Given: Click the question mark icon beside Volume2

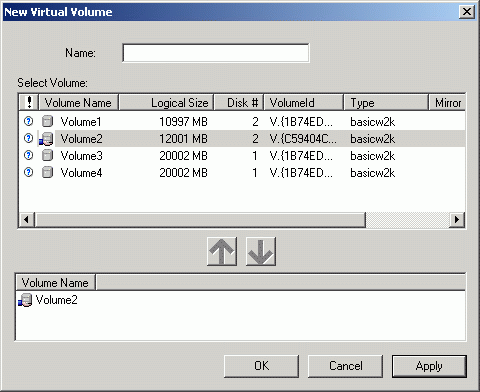Looking at the screenshot, I should [29, 138].
